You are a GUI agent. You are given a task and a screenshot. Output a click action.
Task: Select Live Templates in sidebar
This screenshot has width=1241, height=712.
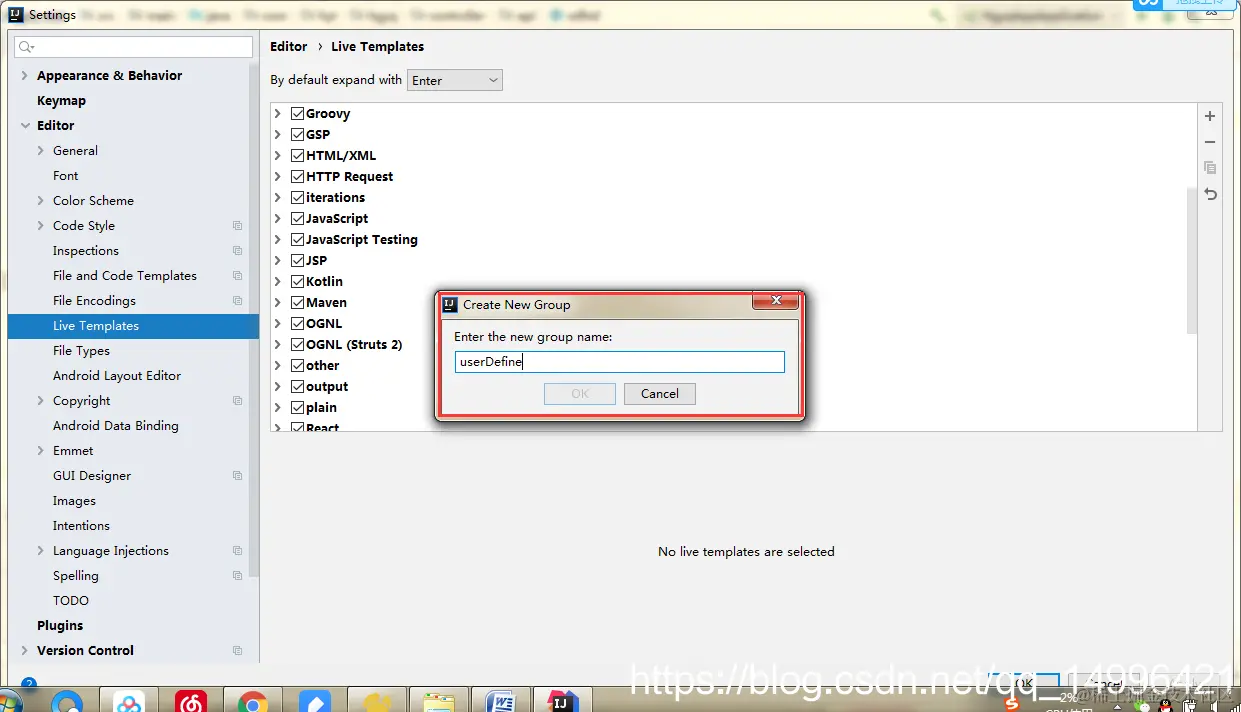click(133, 326)
